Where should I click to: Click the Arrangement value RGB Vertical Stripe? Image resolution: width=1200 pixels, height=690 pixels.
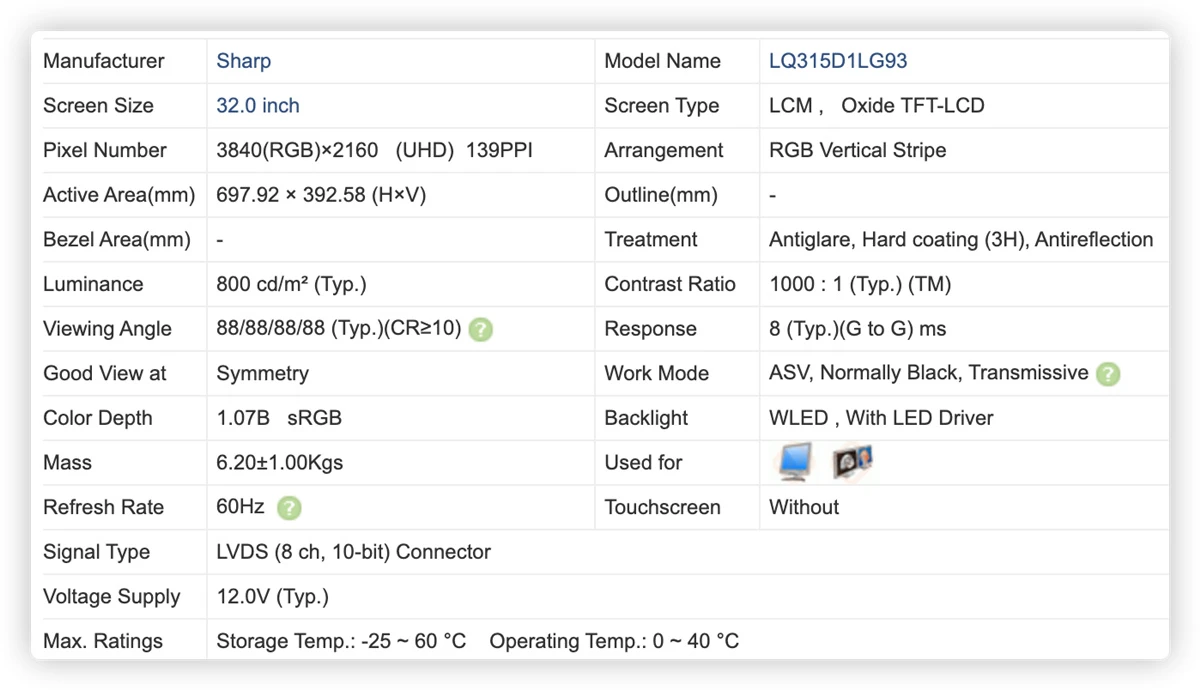coord(857,151)
